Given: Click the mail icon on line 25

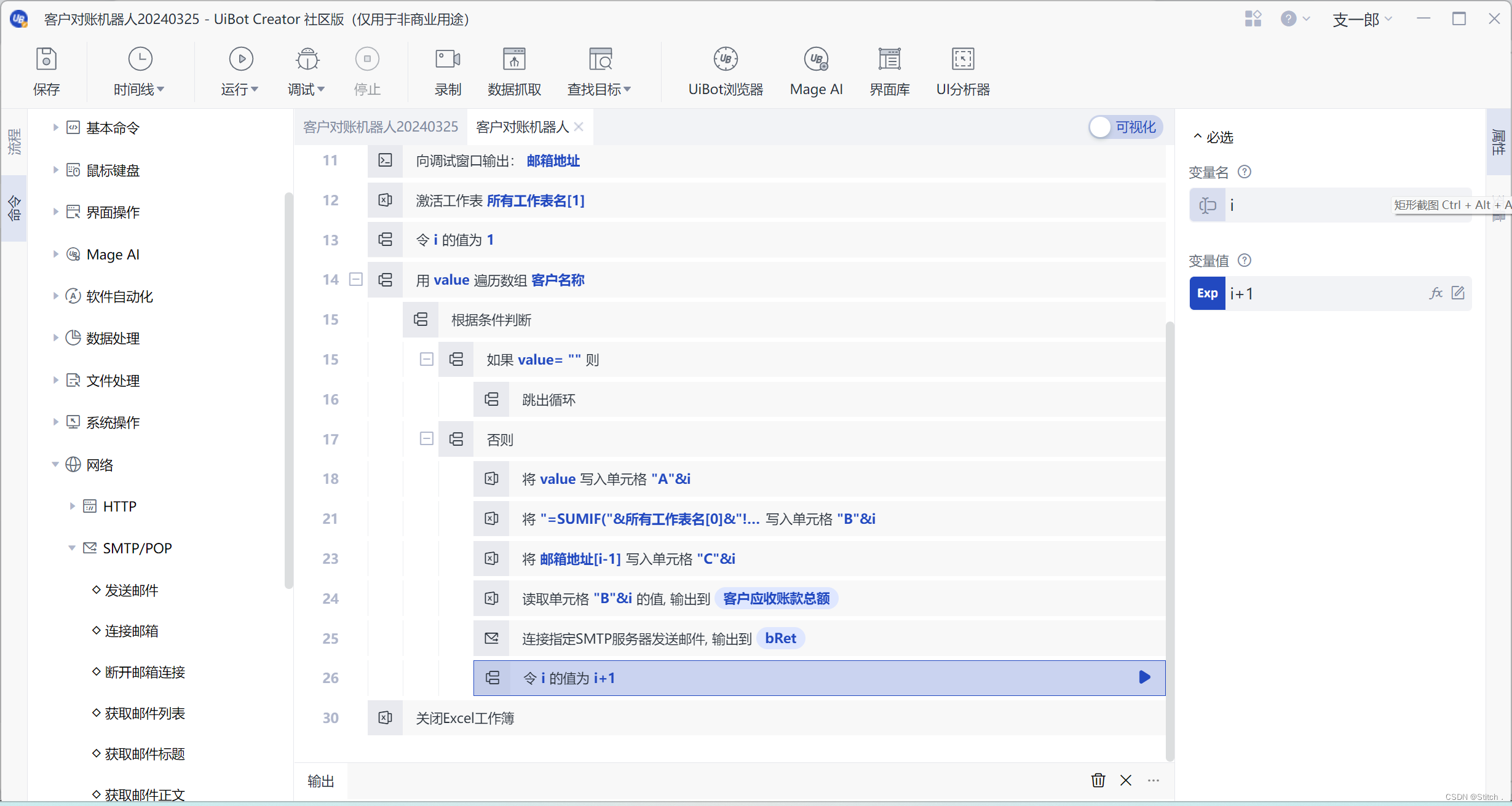Looking at the screenshot, I should 492,638.
